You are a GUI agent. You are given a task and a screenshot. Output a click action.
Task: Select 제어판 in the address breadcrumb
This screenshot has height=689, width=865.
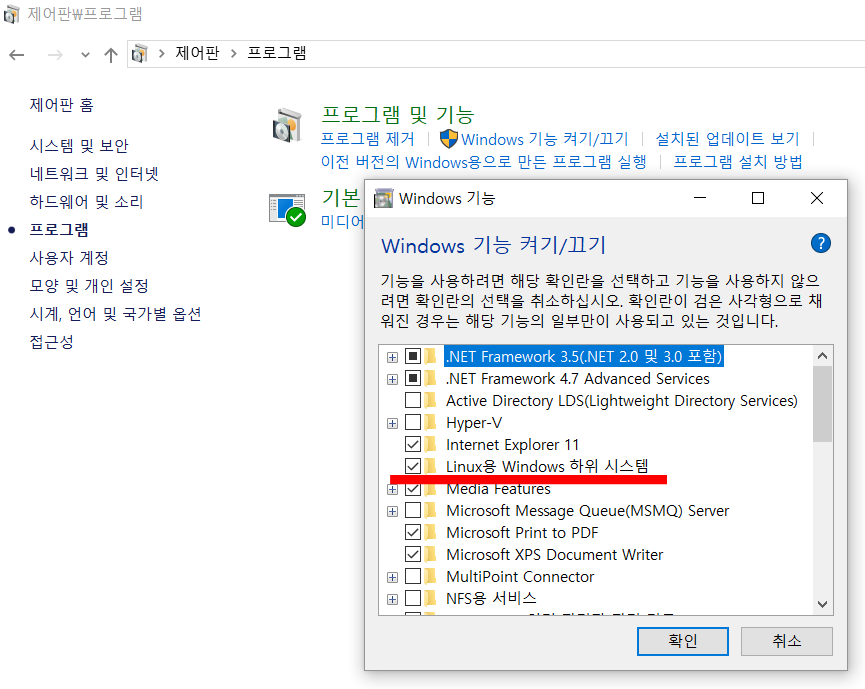click(x=197, y=53)
